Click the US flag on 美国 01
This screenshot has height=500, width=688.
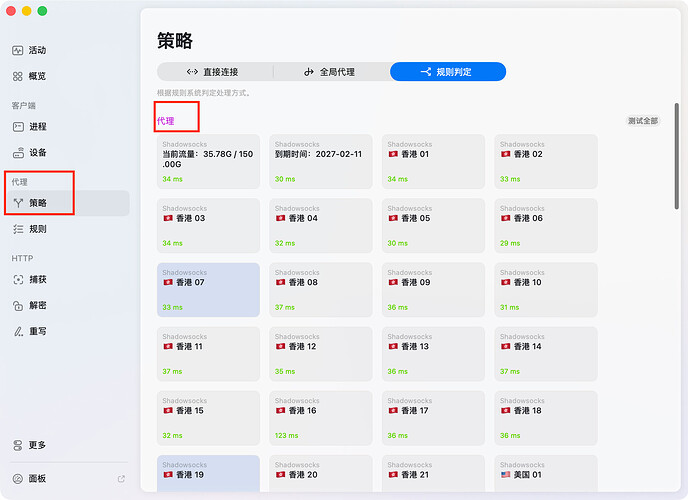505,475
